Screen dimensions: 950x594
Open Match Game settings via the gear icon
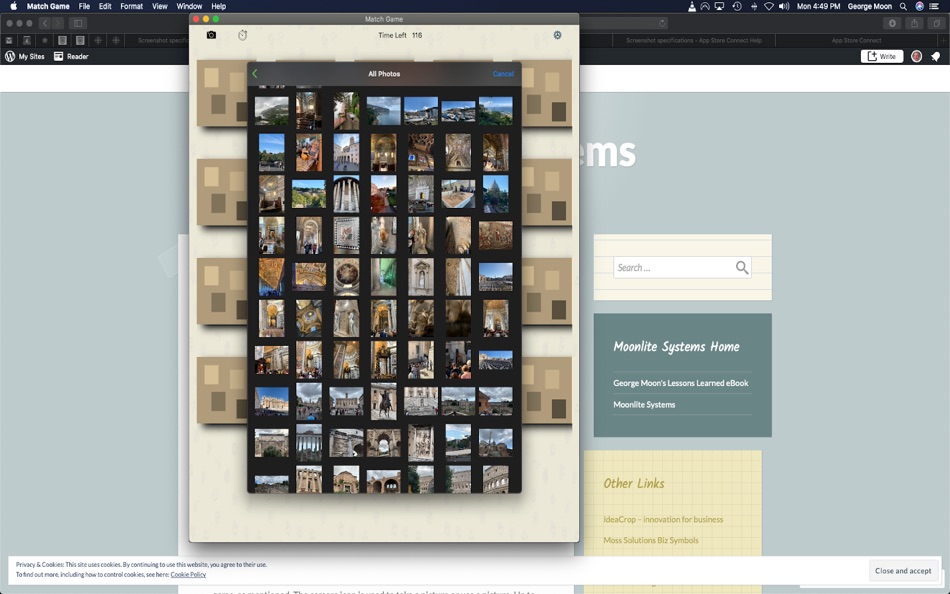557,34
